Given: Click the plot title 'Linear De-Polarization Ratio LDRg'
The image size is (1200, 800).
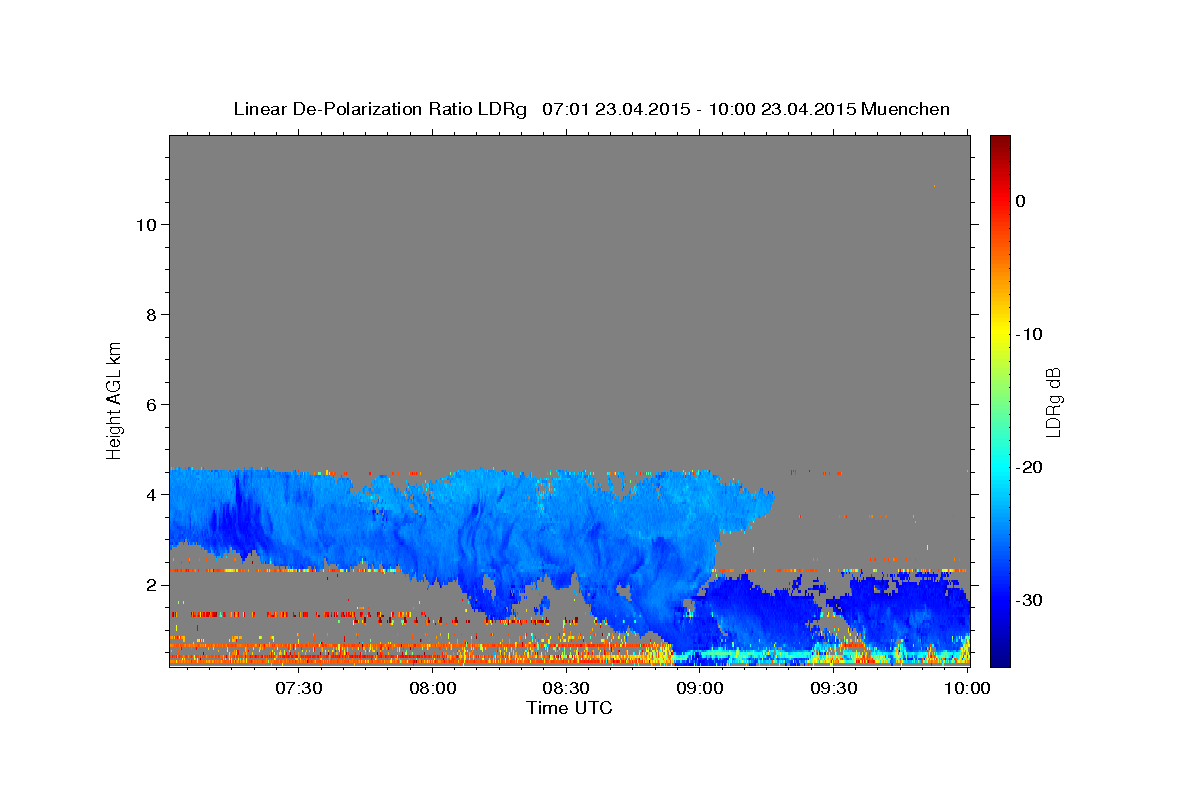Looking at the screenshot, I should (380, 109).
